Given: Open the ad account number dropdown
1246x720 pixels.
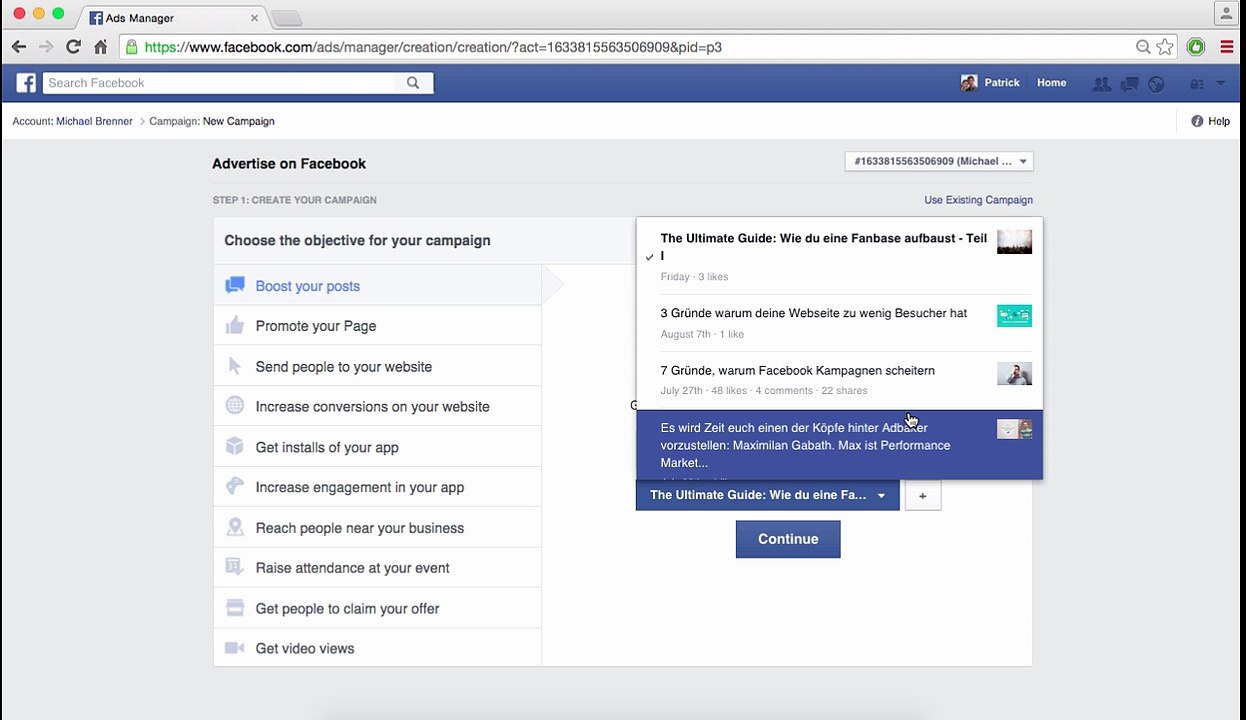Looking at the screenshot, I should coord(939,161).
